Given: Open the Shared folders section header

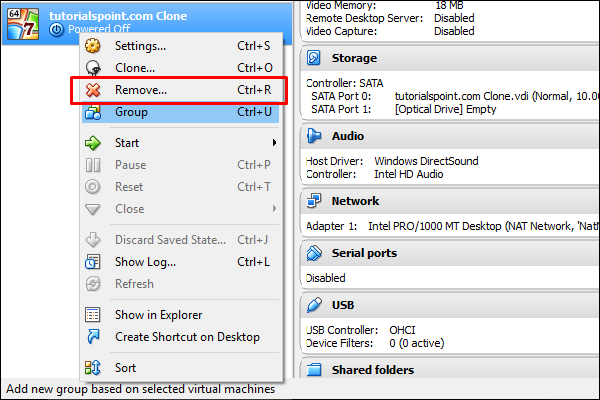Looking at the screenshot, I should [372, 370].
